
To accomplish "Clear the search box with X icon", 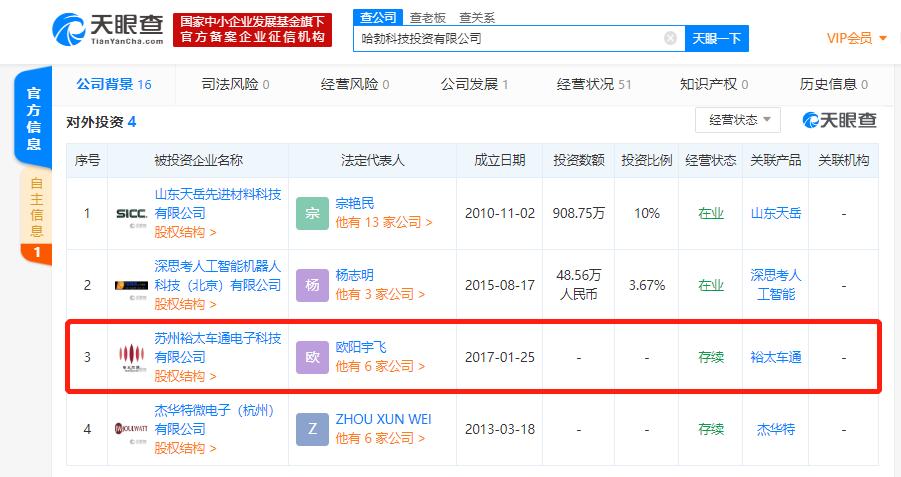I will click(x=671, y=39).
